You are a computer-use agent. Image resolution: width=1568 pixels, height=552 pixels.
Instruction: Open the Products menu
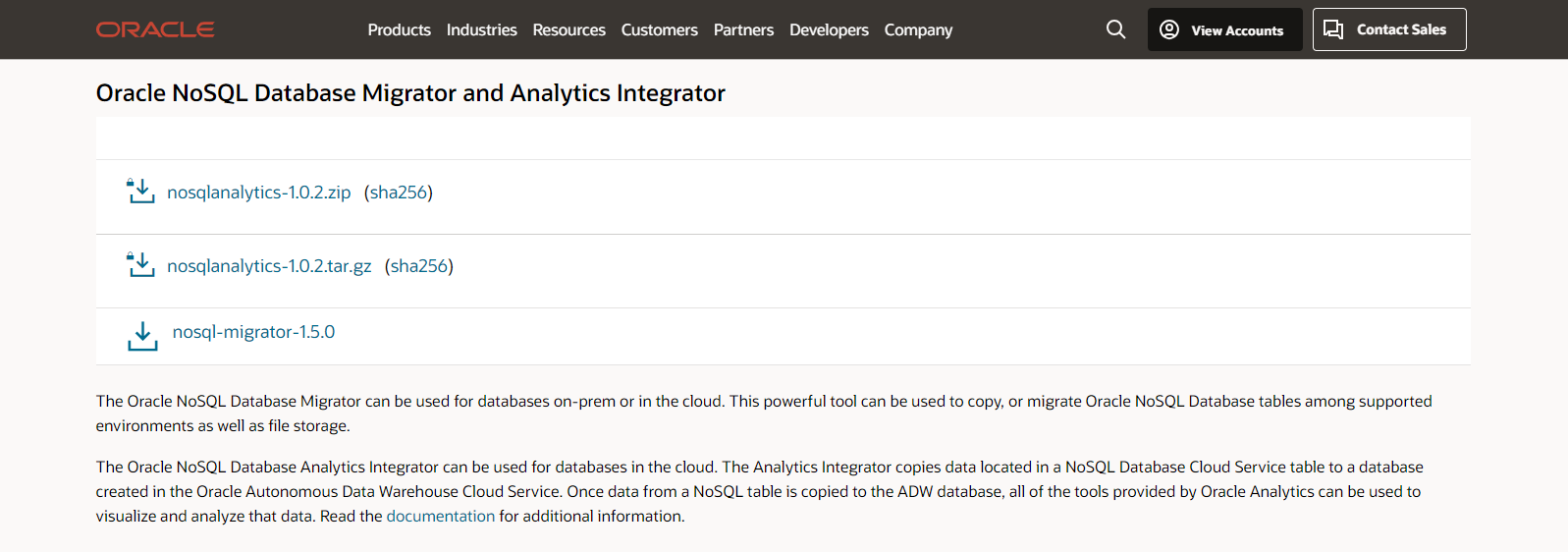coord(399,30)
